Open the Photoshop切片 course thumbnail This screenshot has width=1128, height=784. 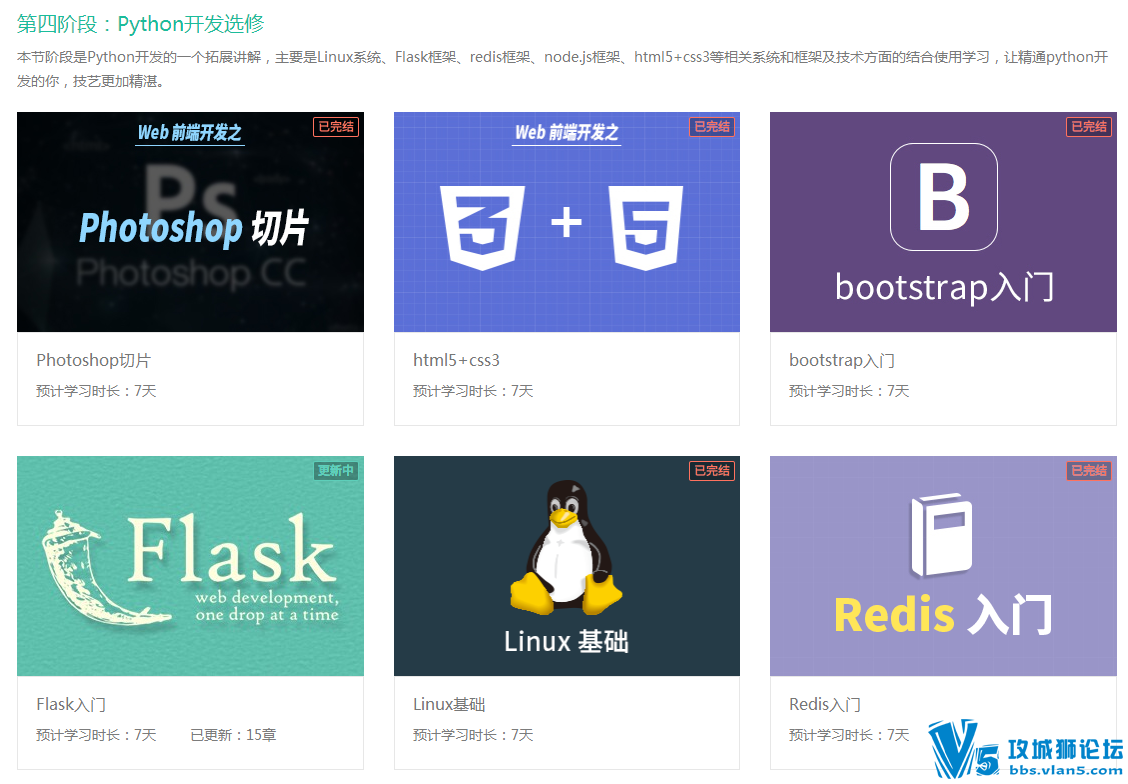(x=190, y=222)
